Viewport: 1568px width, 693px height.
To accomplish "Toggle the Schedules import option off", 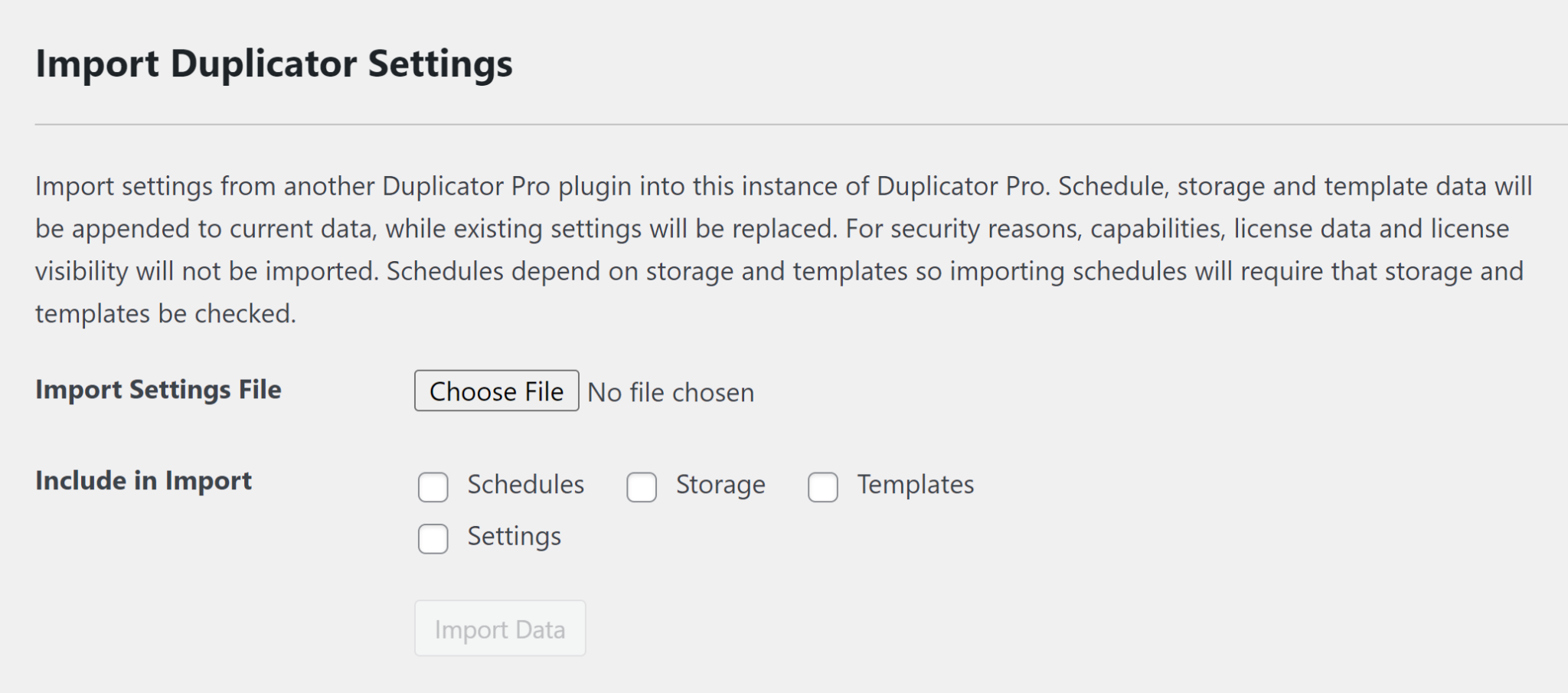I will 433,487.
